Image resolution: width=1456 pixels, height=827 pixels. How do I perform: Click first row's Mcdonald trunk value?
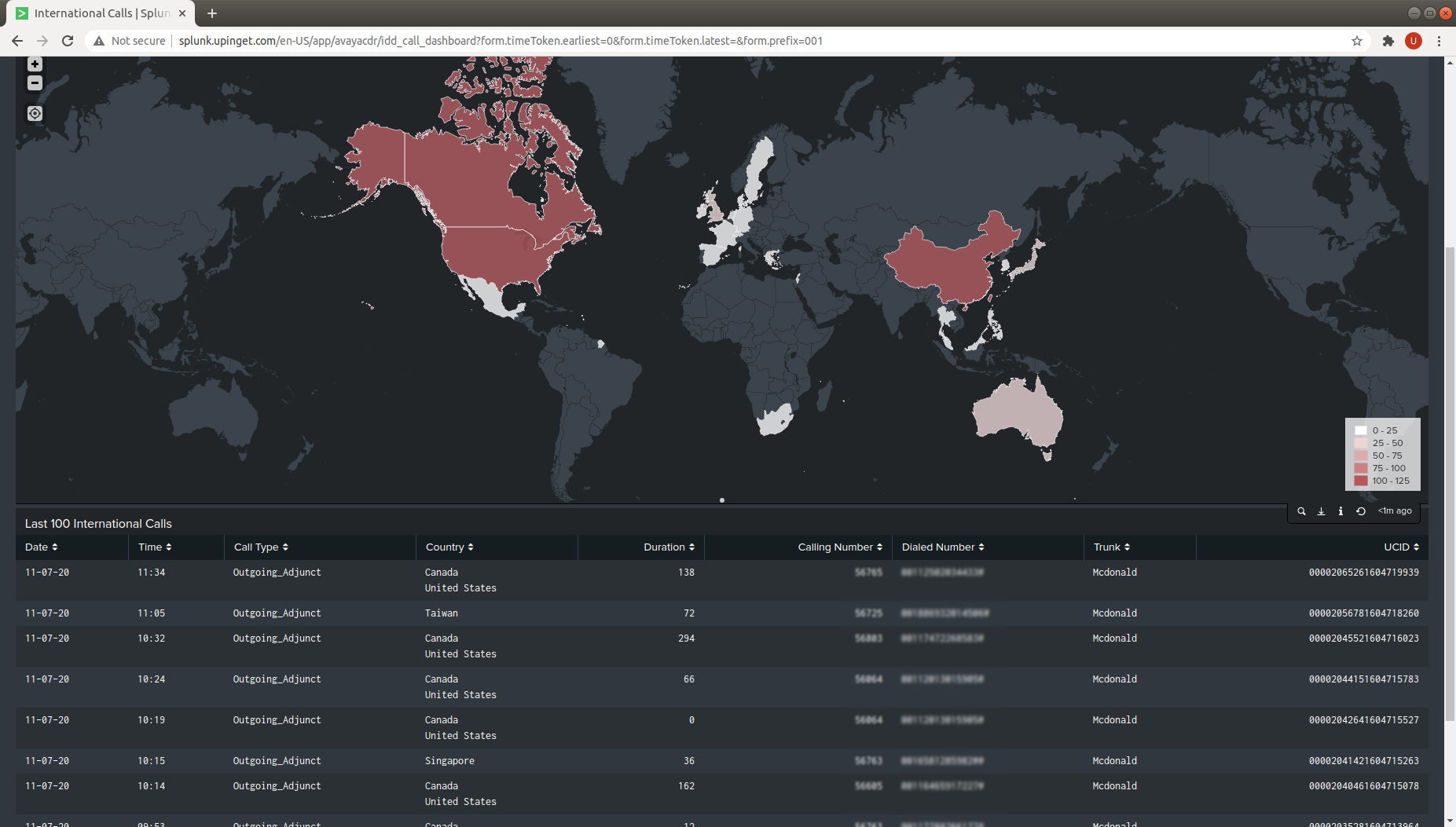pyautogui.click(x=1114, y=573)
